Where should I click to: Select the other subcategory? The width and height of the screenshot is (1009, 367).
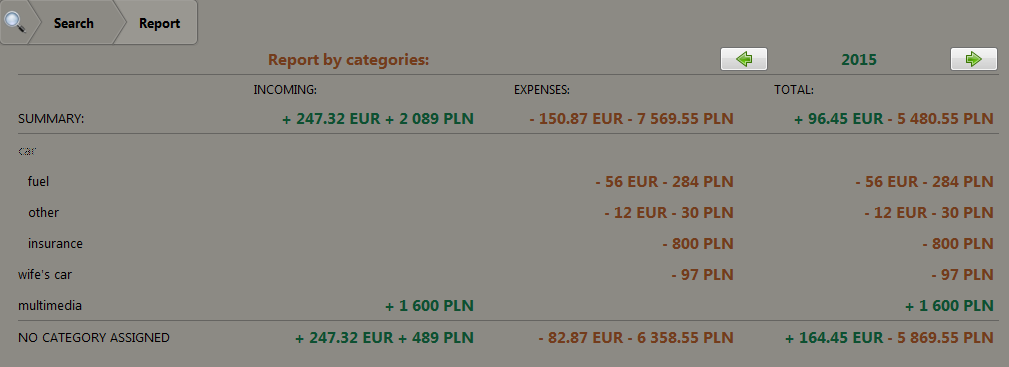click(x=43, y=212)
